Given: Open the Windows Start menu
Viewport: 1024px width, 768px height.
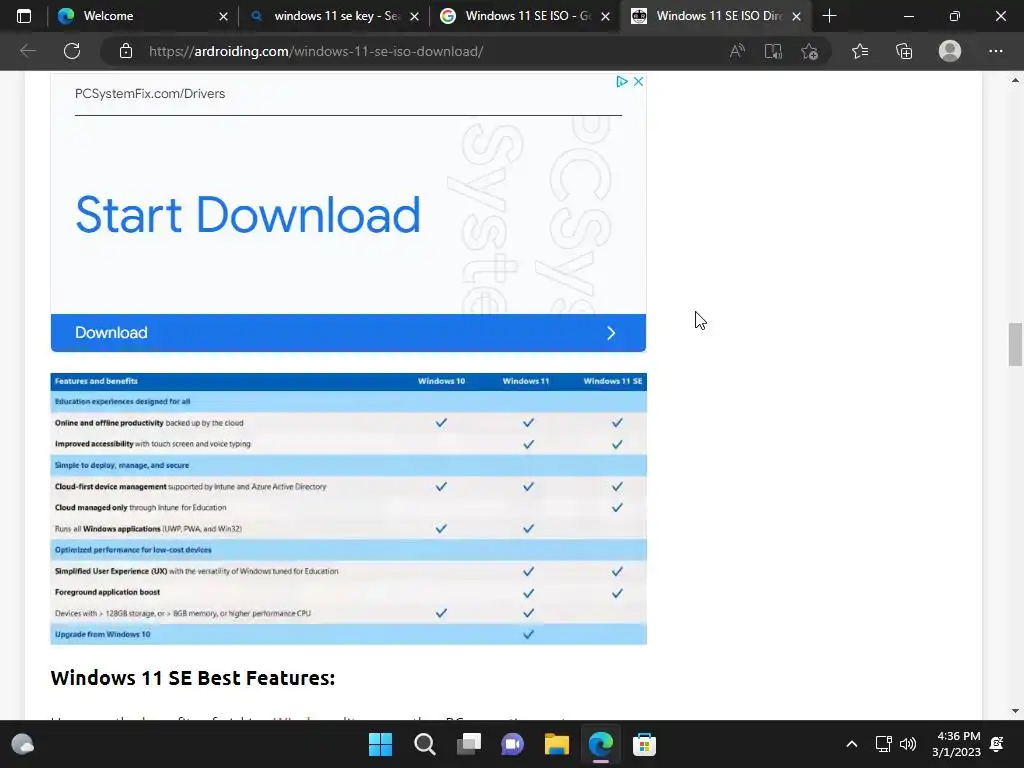Looking at the screenshot, I should [380, 744].
